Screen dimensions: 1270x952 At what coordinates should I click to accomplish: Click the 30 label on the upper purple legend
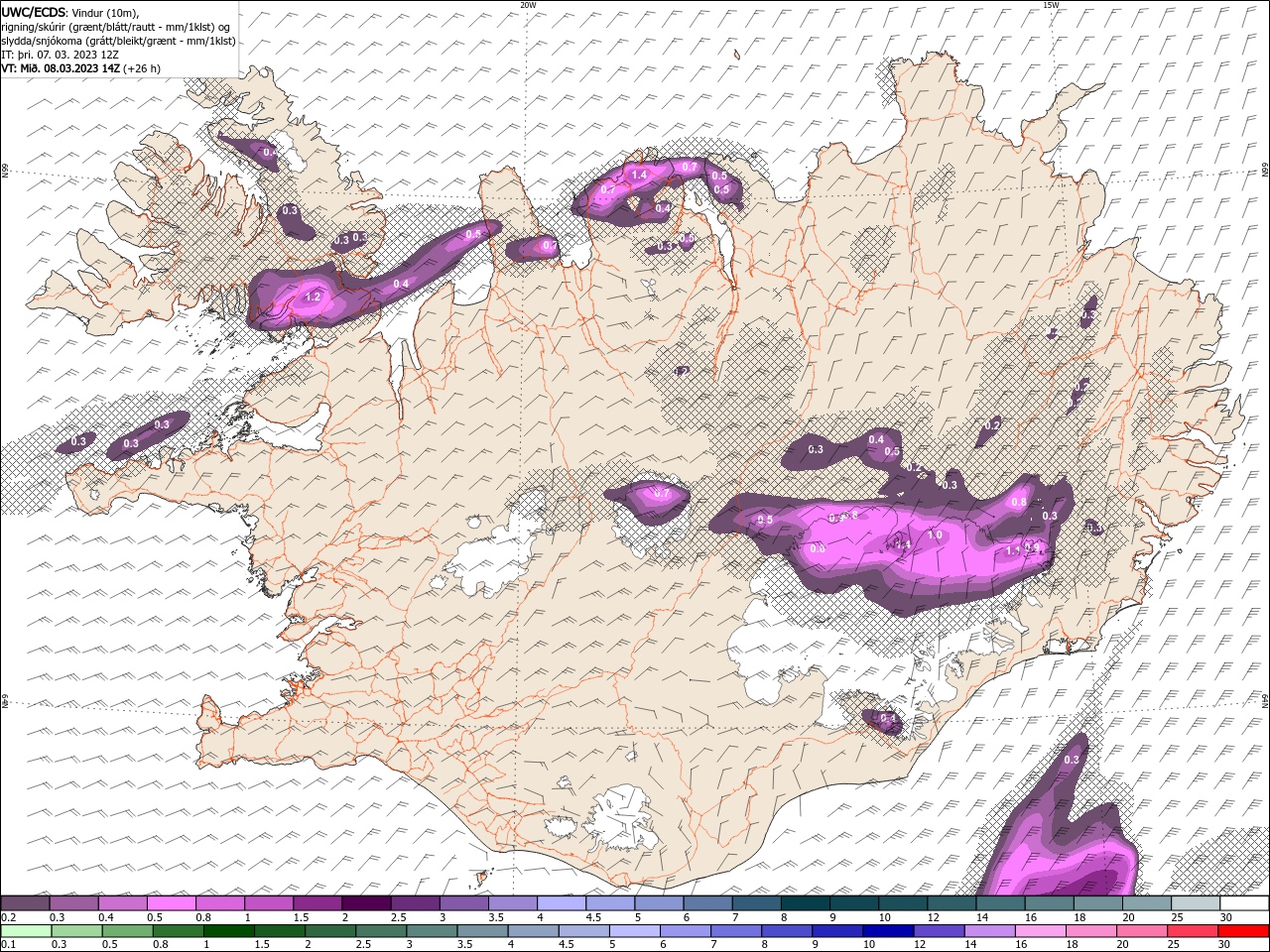click(1225, 917)
